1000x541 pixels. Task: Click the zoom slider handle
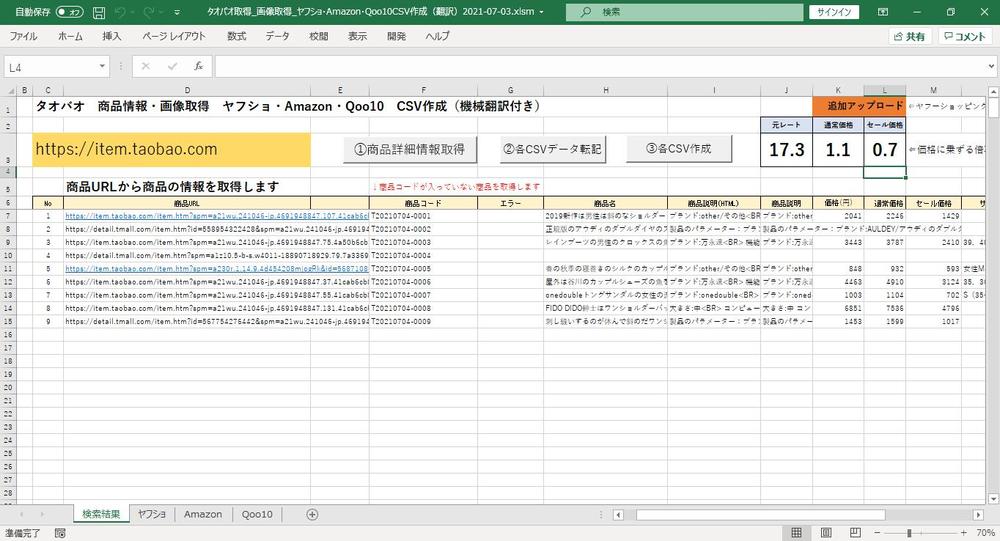tap(909, 533)
